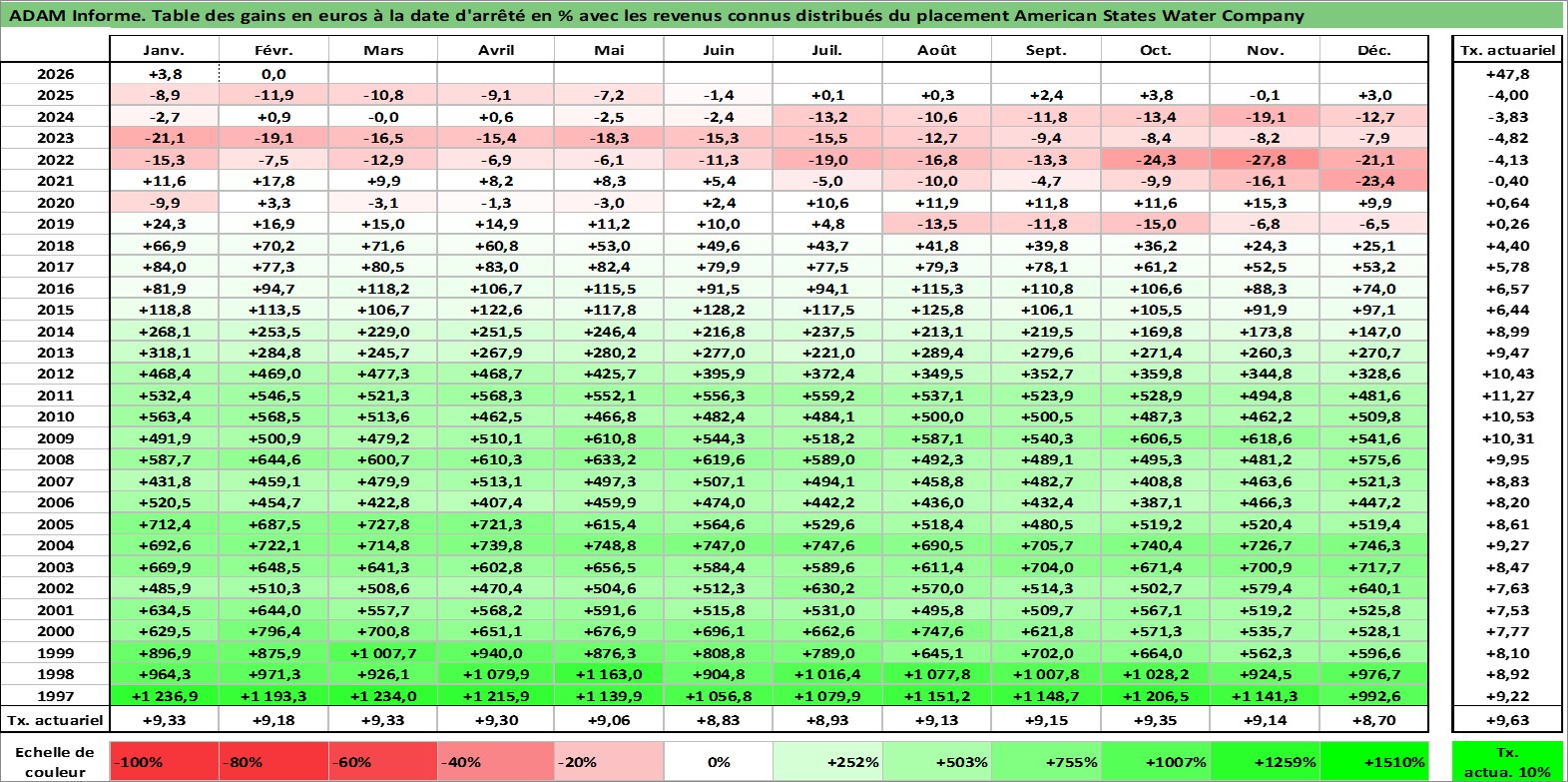The height and width of the screenshot is (782, 1568).
Task: Select the 0,0 cell for Févr. 2026
Action: tap(273, 74)
